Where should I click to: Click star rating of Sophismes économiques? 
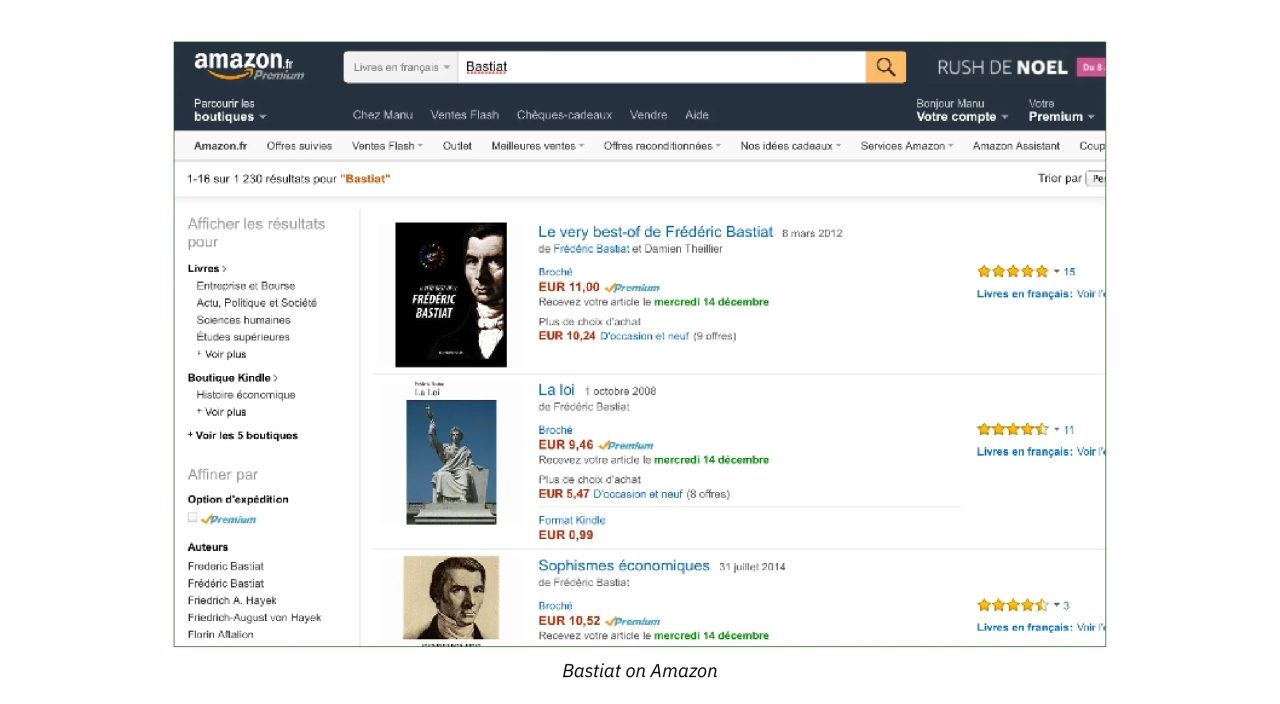coord(1012,605)
